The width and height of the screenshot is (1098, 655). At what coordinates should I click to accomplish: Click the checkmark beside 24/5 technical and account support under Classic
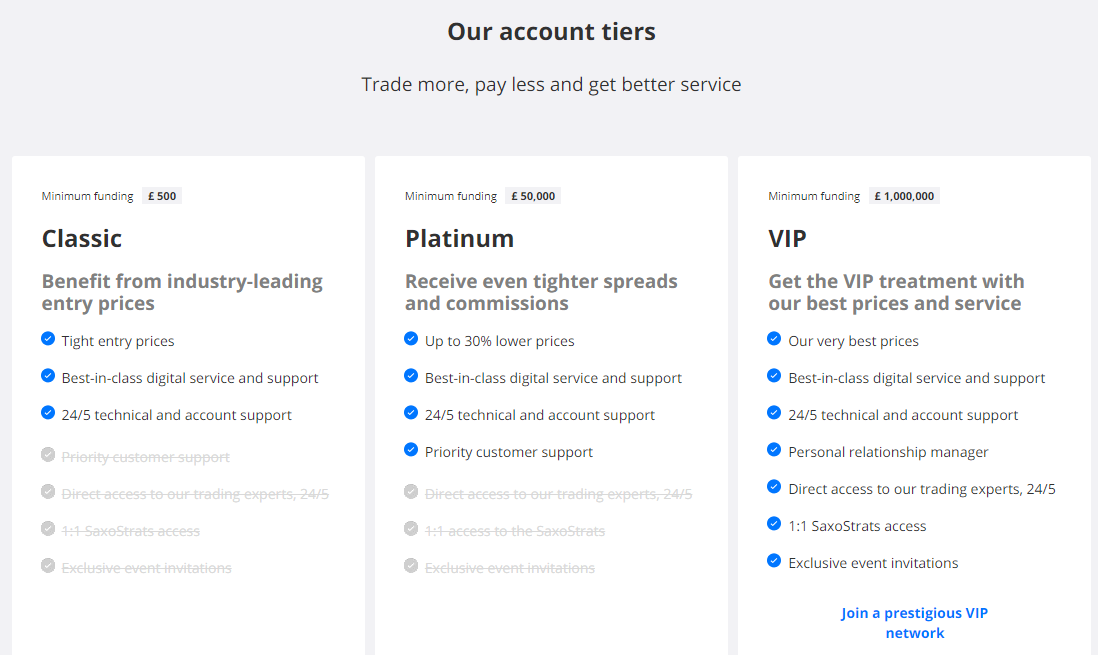coord(47,414)
